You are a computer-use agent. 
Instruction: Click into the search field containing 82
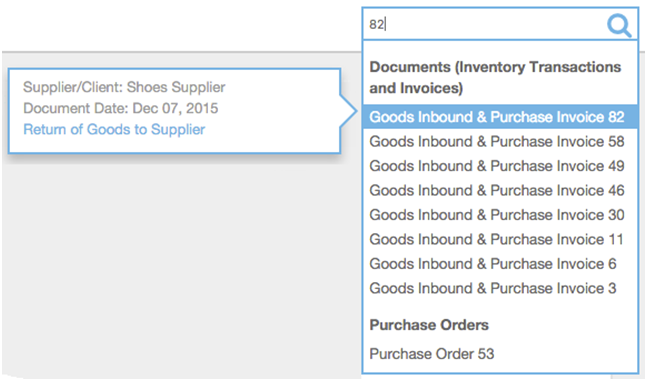click(x=483, y=24)
